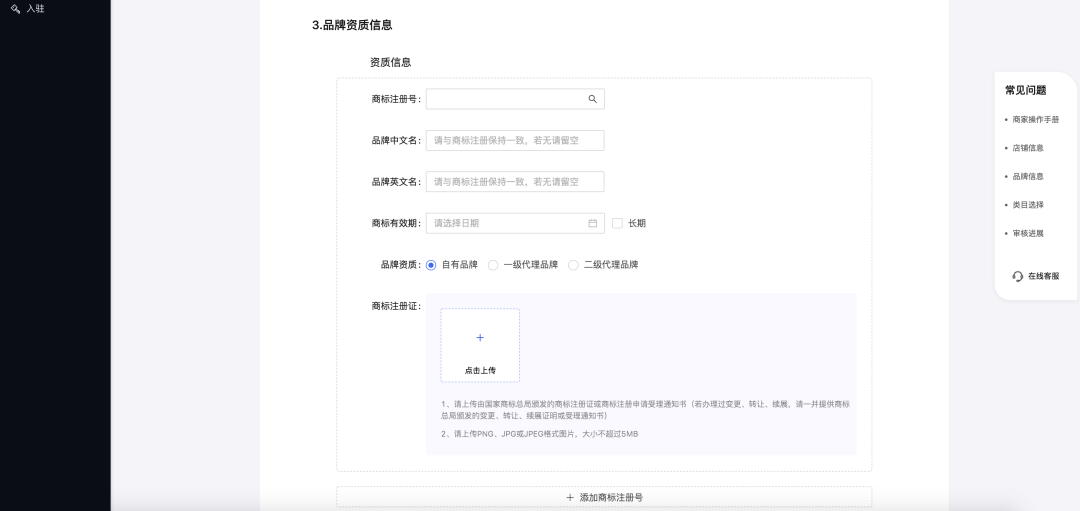The image size is (1080, 511).
Task: Click the 添加商标注册号 button
Action: pos(604,497)
